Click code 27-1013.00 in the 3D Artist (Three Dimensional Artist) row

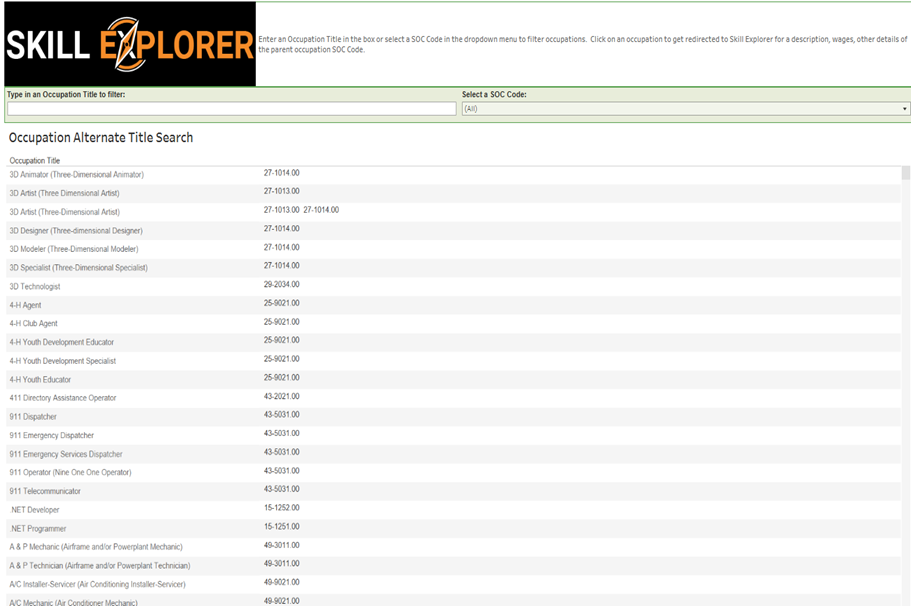pyautogui.click(x=282, y=191)
